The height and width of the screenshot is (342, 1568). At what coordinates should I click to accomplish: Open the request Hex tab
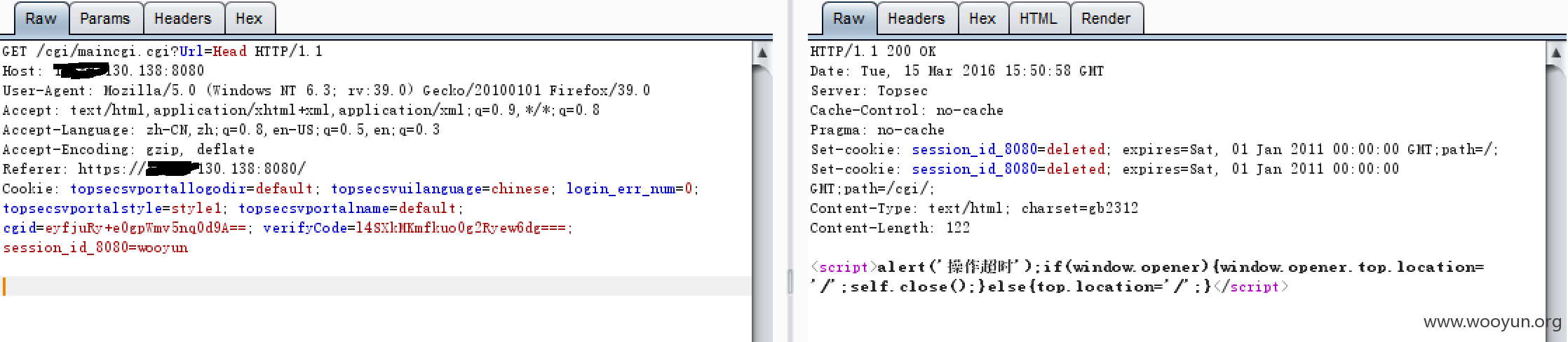click(x=249, y=19)
